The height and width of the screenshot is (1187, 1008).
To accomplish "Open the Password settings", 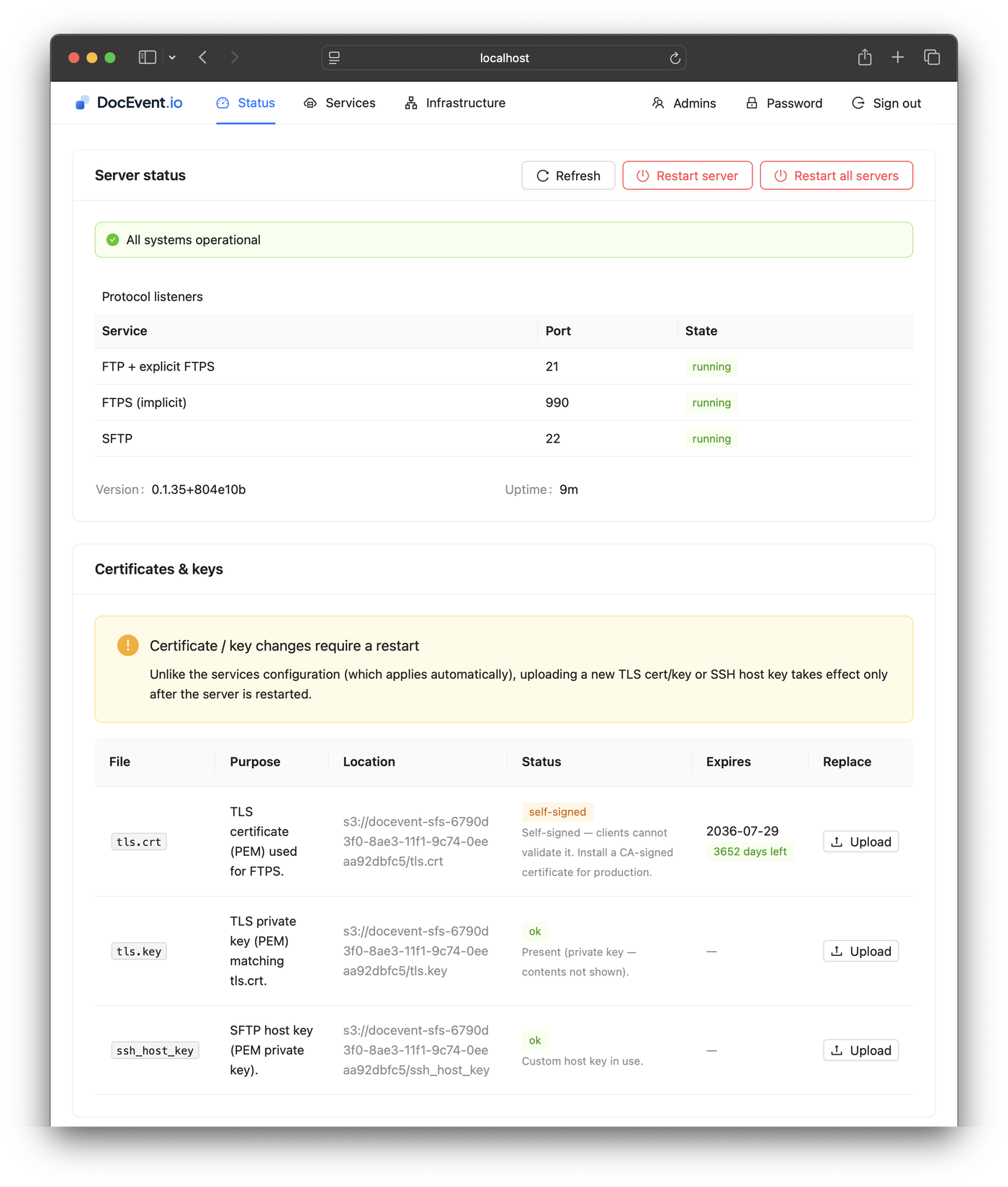I will point(784,104).
